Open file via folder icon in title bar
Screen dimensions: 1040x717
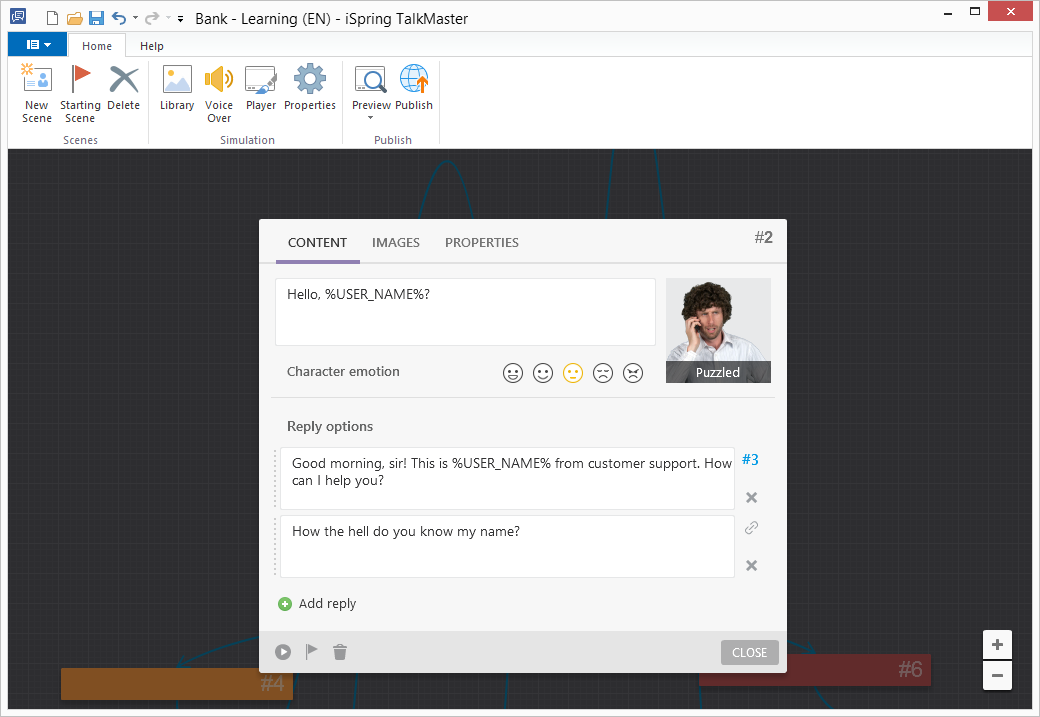click(x=74, y=19)
